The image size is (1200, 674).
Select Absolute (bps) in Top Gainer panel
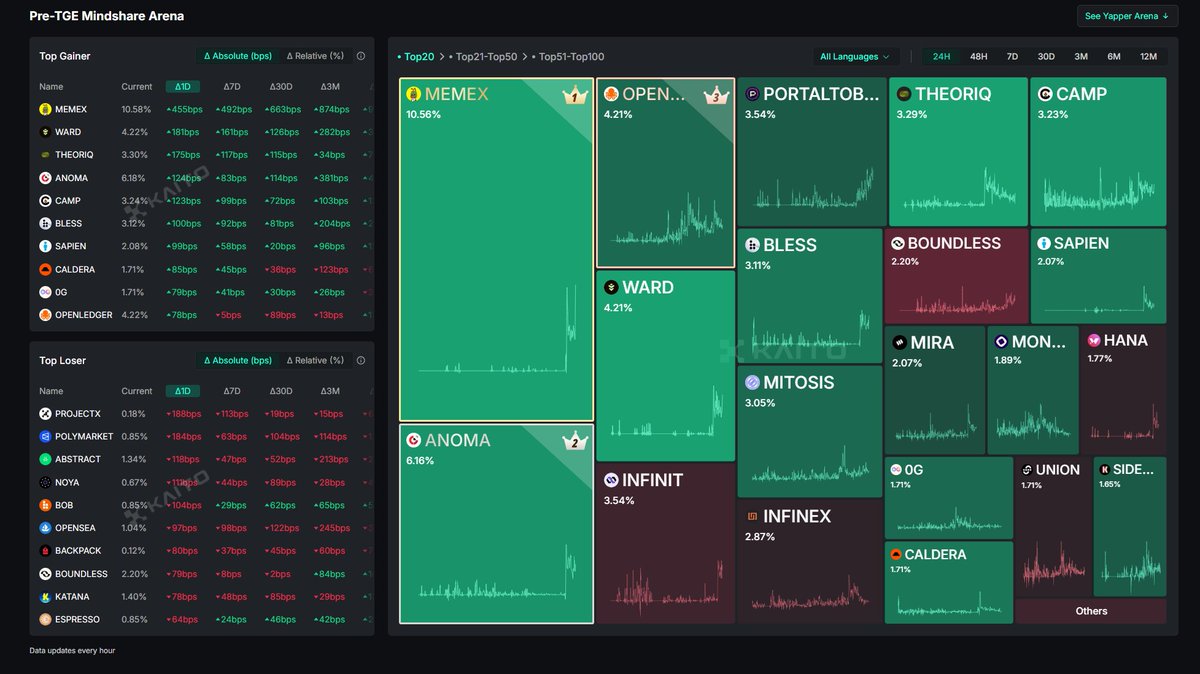(237, 56)
